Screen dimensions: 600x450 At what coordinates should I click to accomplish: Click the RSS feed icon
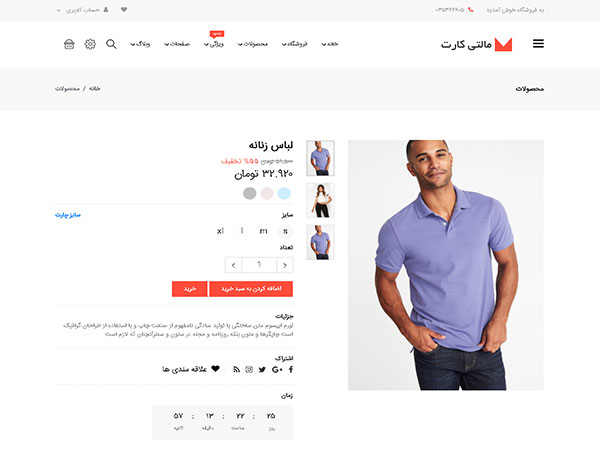236,369
